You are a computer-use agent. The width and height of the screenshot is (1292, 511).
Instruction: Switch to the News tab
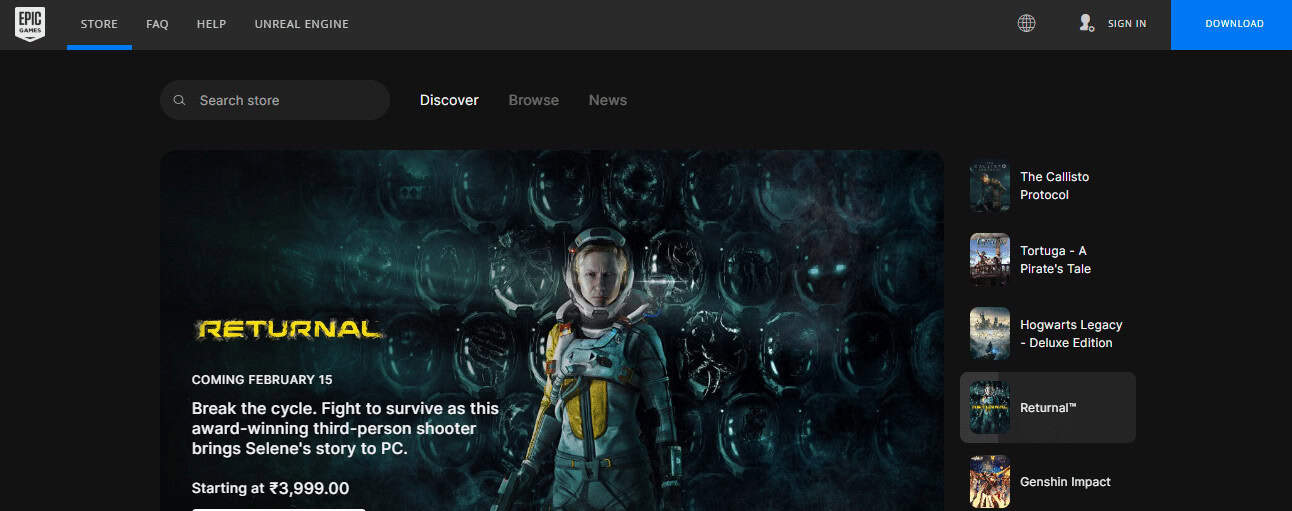(x=608, y=100)
